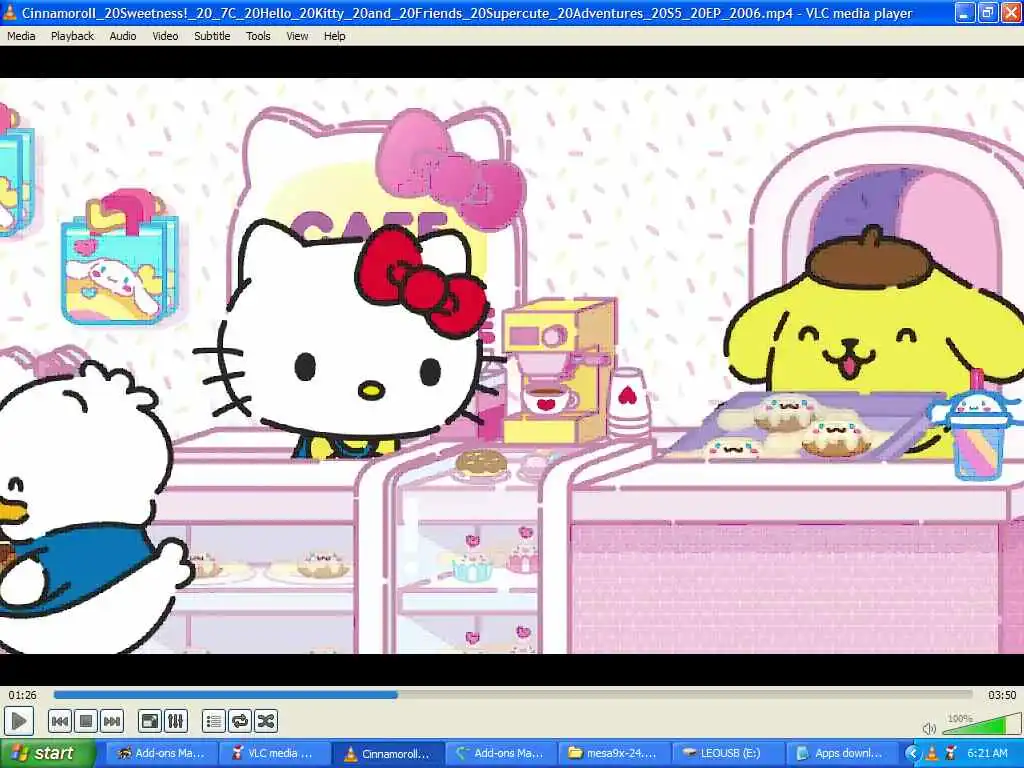Adjust the volume slider at 100%
Image resolution: width=1024 pixels, height=768 pixels.
click(x=980, y=724)
